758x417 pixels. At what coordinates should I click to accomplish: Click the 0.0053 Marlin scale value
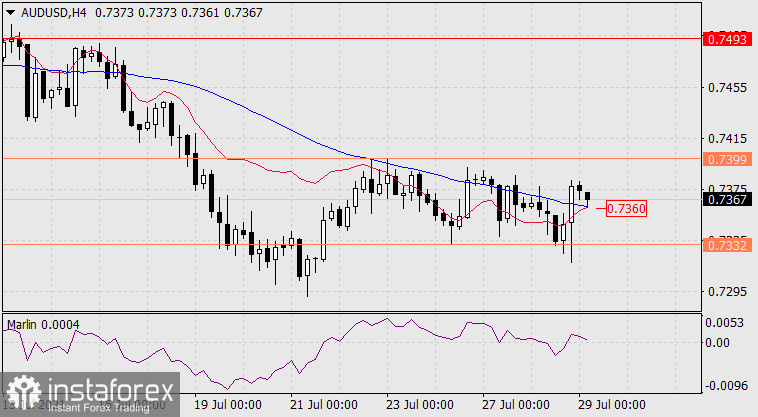pos(725,322)
